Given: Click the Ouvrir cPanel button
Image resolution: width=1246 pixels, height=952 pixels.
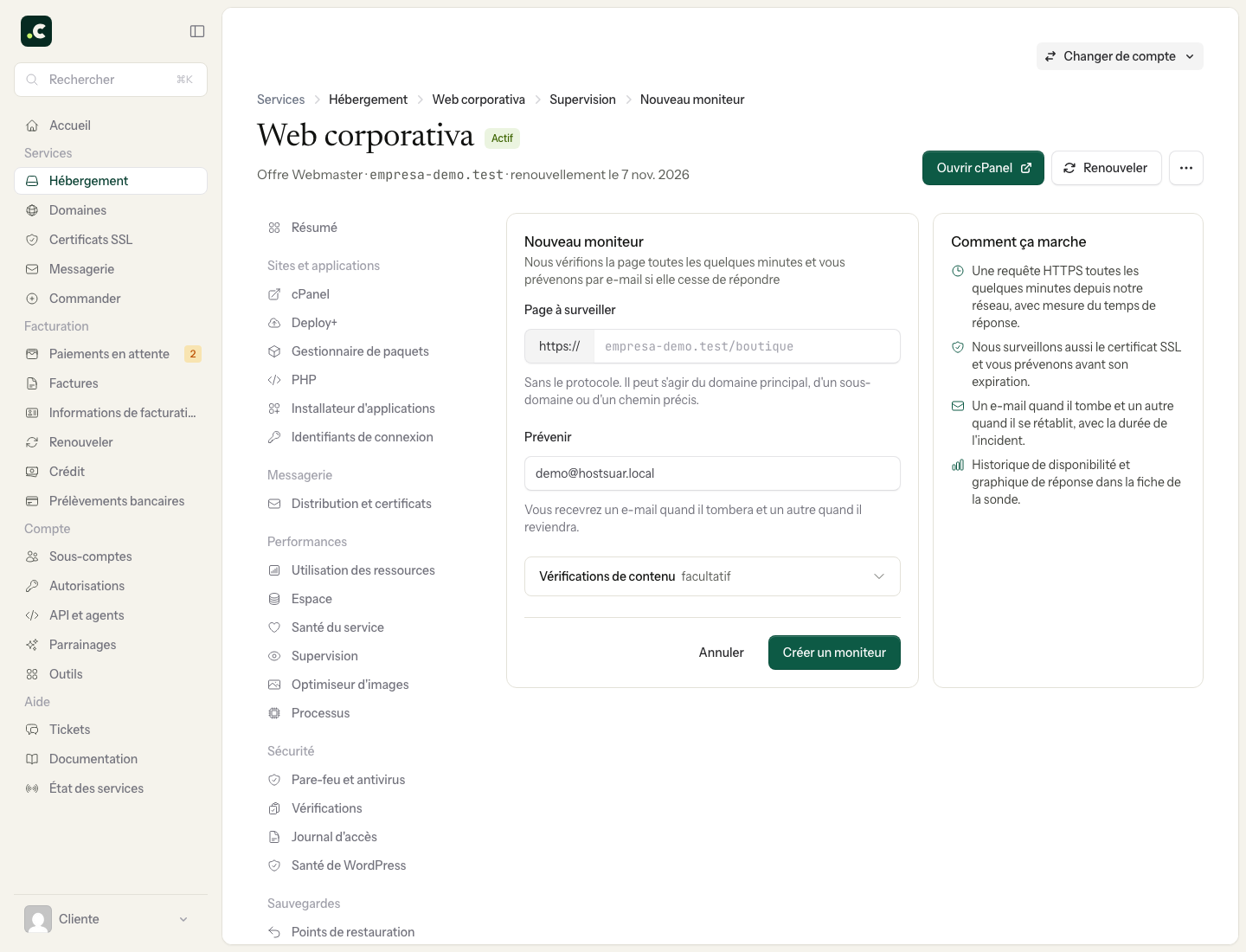Looking at the screenshot, I should click(x=983, y=168).
